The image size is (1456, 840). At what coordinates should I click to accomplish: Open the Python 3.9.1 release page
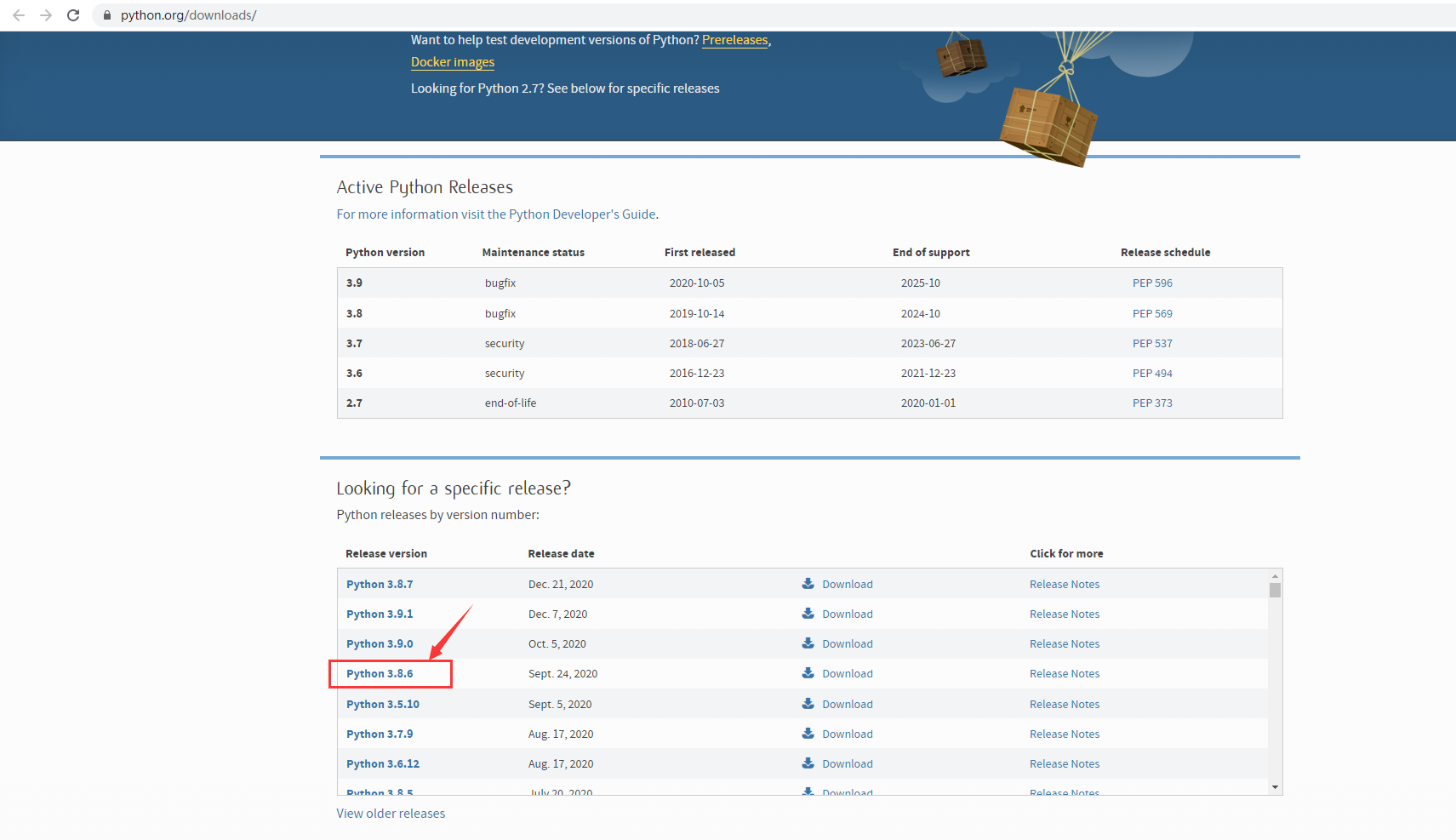380,614
